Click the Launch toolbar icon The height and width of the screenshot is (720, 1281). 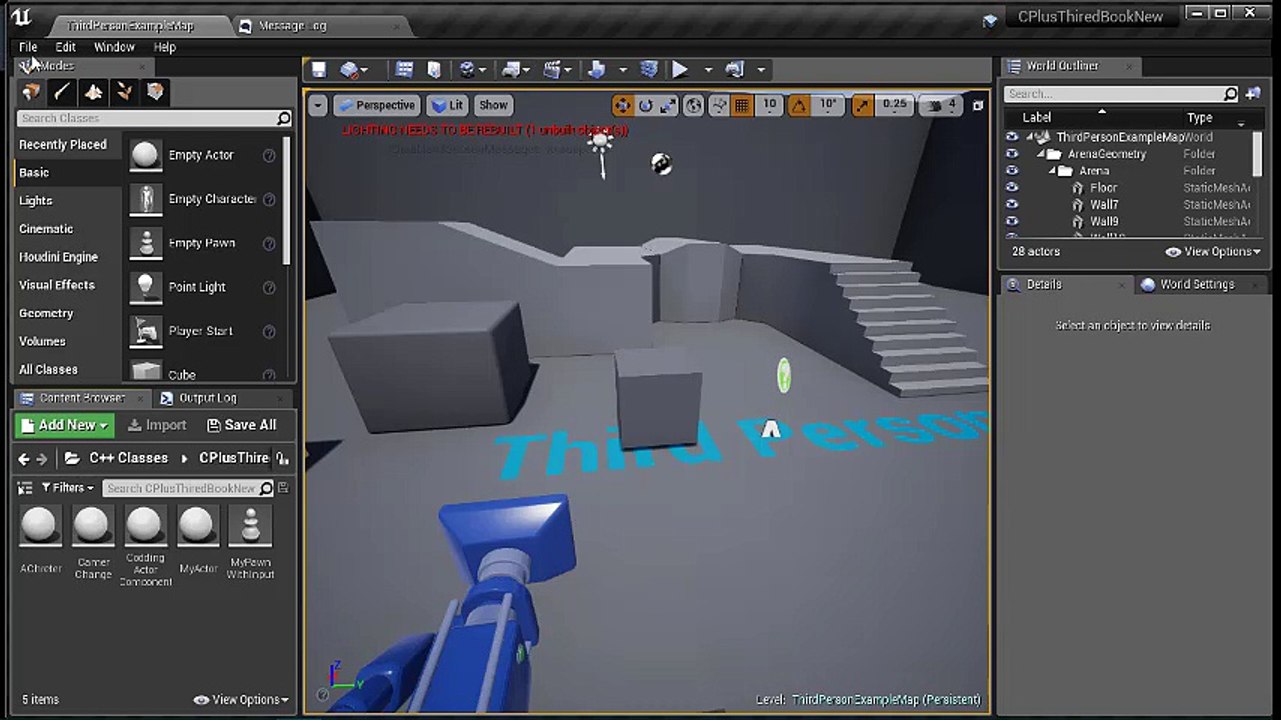(x=735, y=69)
